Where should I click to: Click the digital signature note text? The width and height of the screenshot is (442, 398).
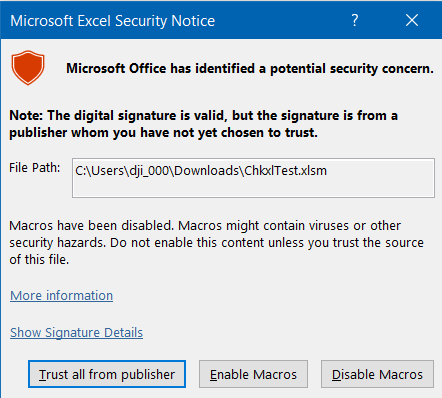point(203,124)
